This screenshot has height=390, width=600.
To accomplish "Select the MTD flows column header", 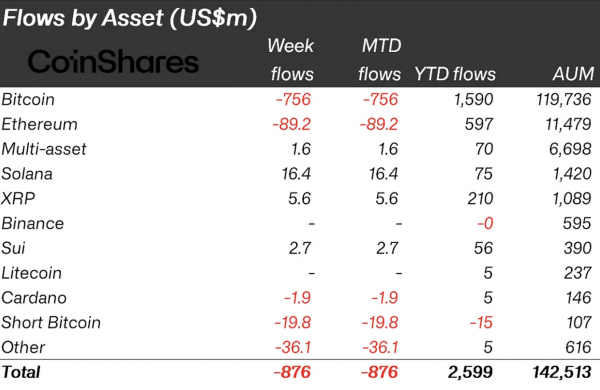I will 380,60.
